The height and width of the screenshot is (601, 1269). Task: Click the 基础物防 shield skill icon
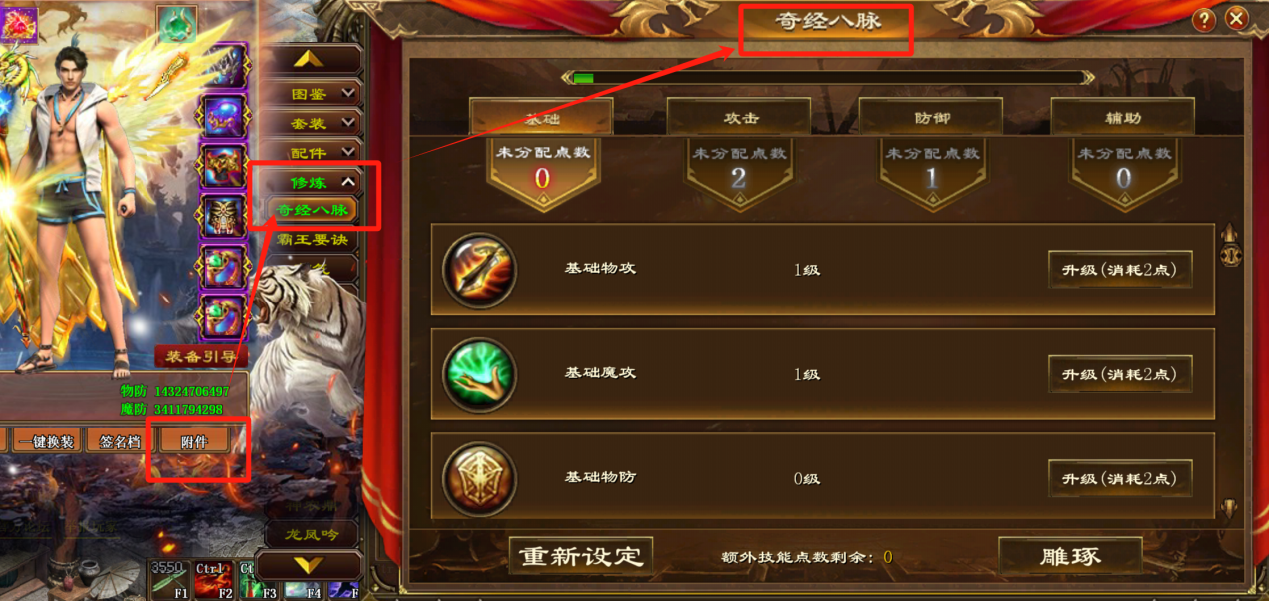pos(479,479)
